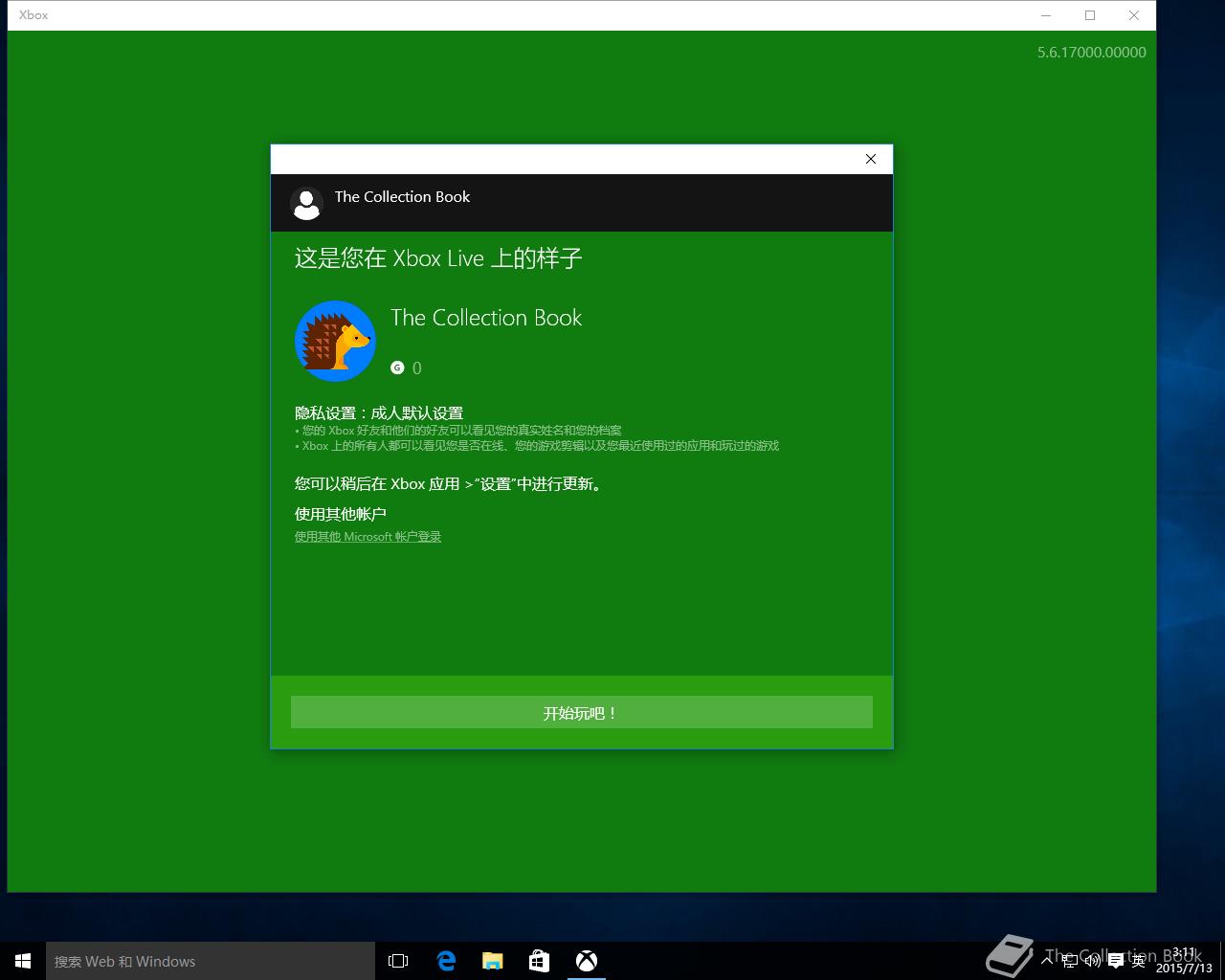Open the Windows Store taskbar icon
Image resolution: width=1225 pixels, height=980 pixels.
[x=540, y=961]
